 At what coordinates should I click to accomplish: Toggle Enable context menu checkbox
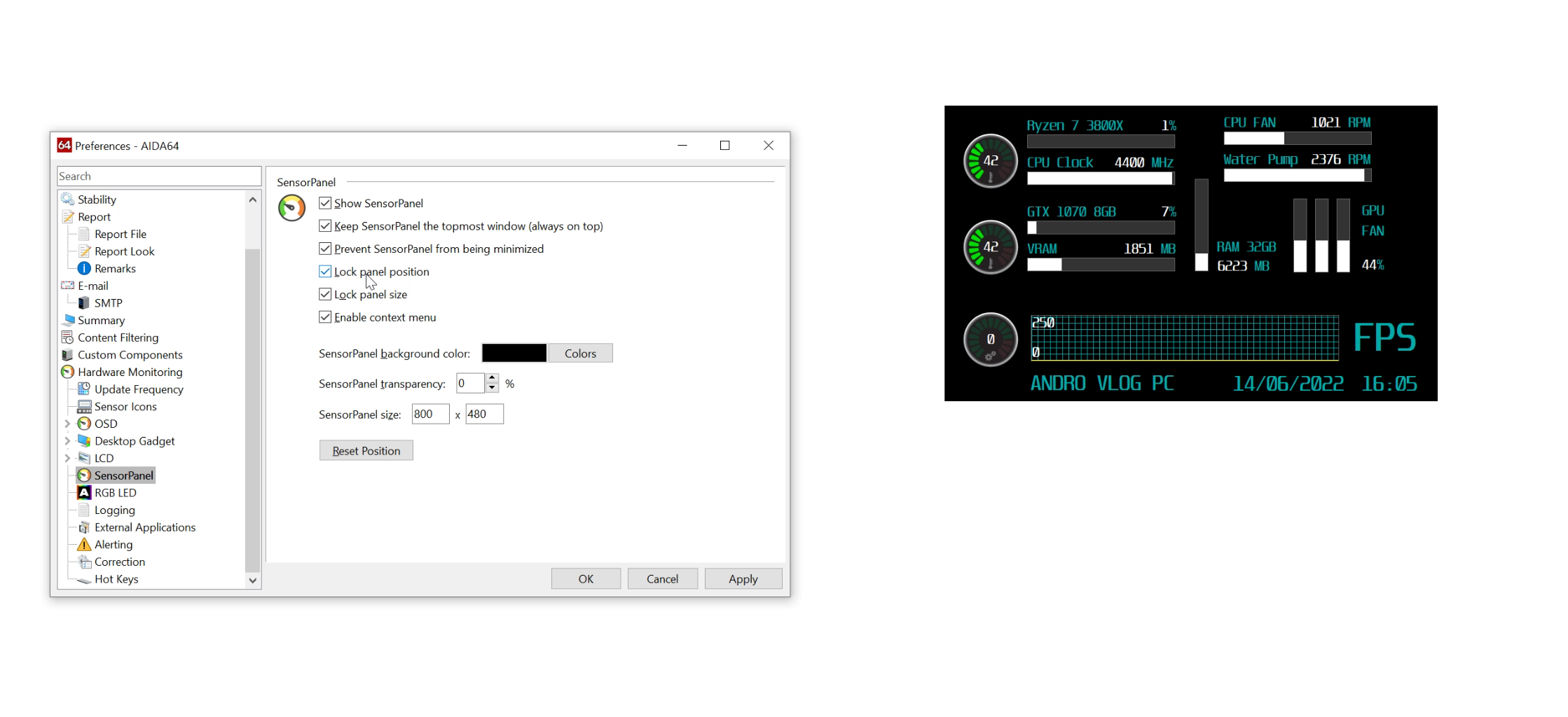coord(325,316)
